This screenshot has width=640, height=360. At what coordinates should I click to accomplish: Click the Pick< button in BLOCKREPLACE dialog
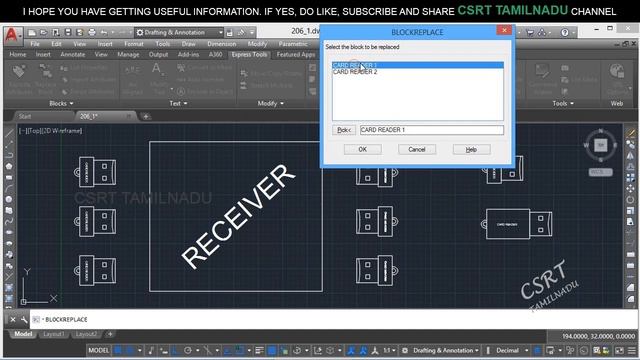coord(344,130)
